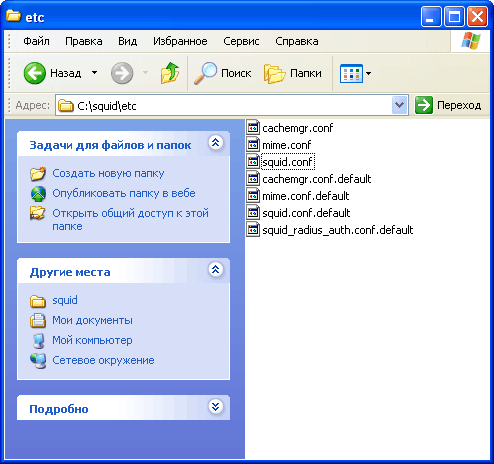Collapse the Other Places panel

pos(216,269)
